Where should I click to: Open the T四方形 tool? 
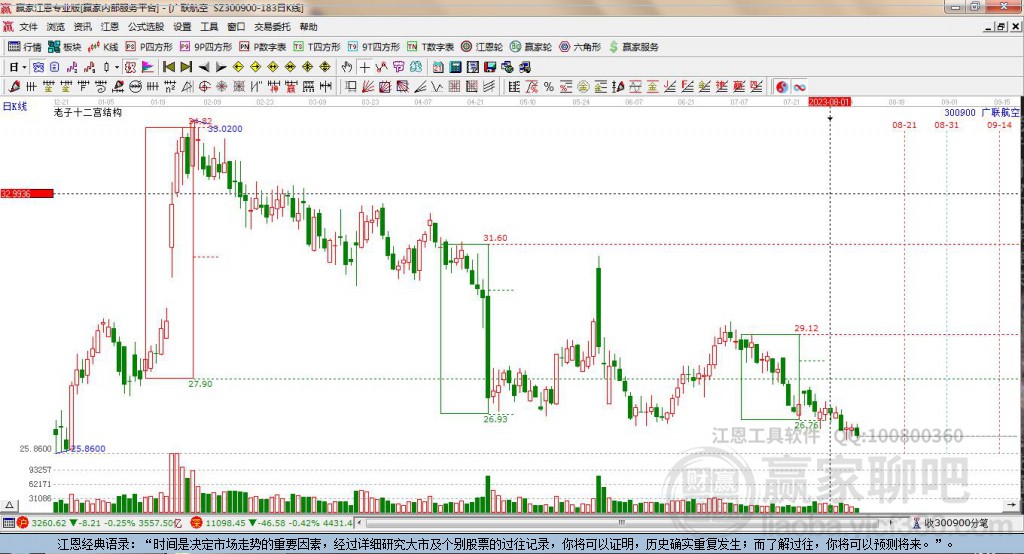coord(317,47)
